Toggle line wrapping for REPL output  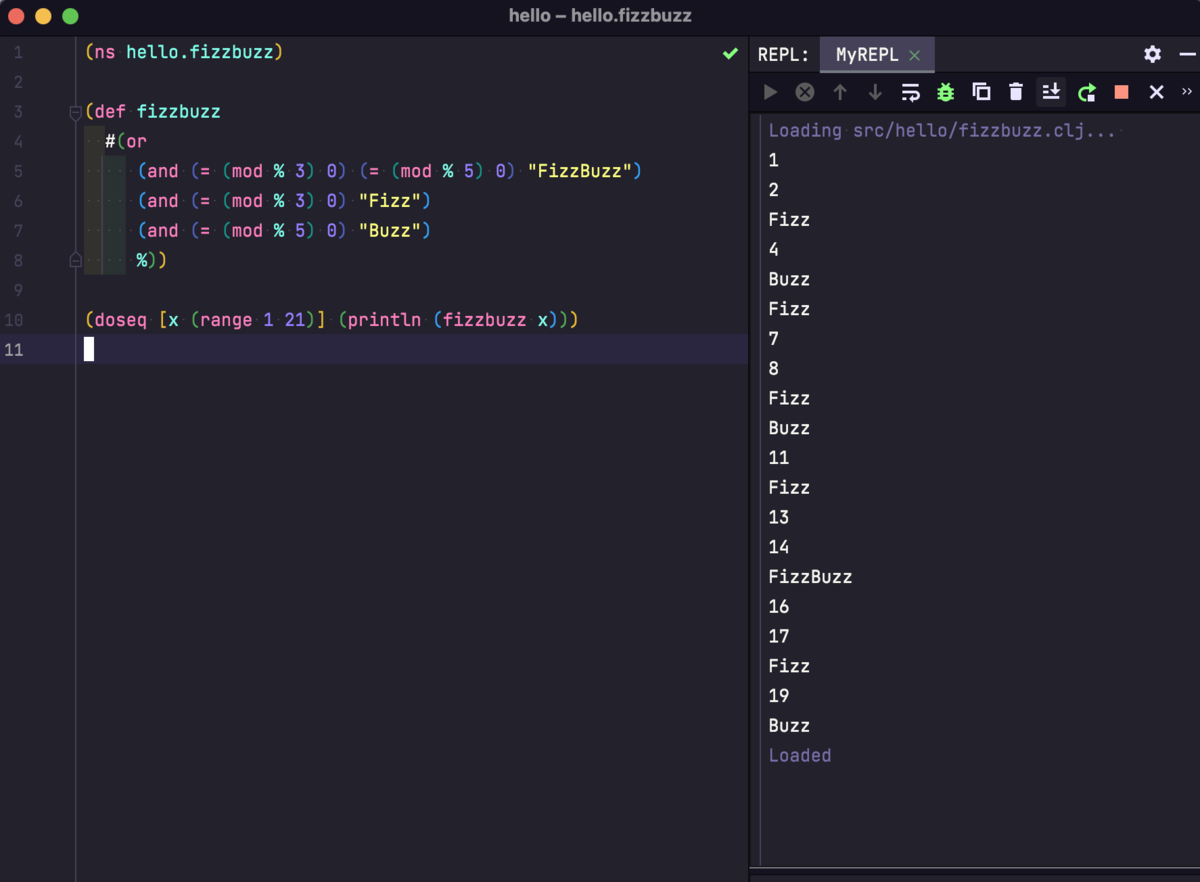[910, 92]
